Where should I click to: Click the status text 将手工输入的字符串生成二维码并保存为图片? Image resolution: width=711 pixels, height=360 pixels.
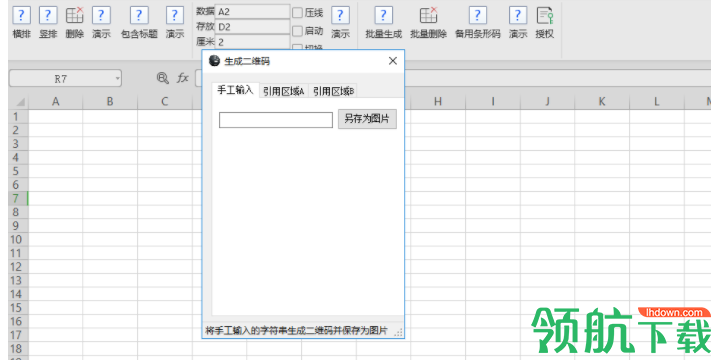pos(297,331)
